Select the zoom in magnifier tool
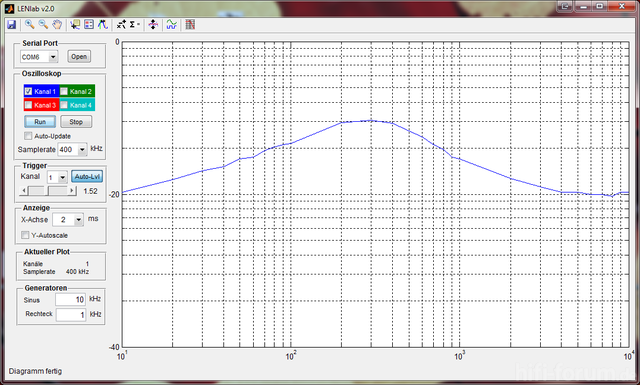Image resolution: width=640 pixels, height=385 pixels. tap(29, 24)
